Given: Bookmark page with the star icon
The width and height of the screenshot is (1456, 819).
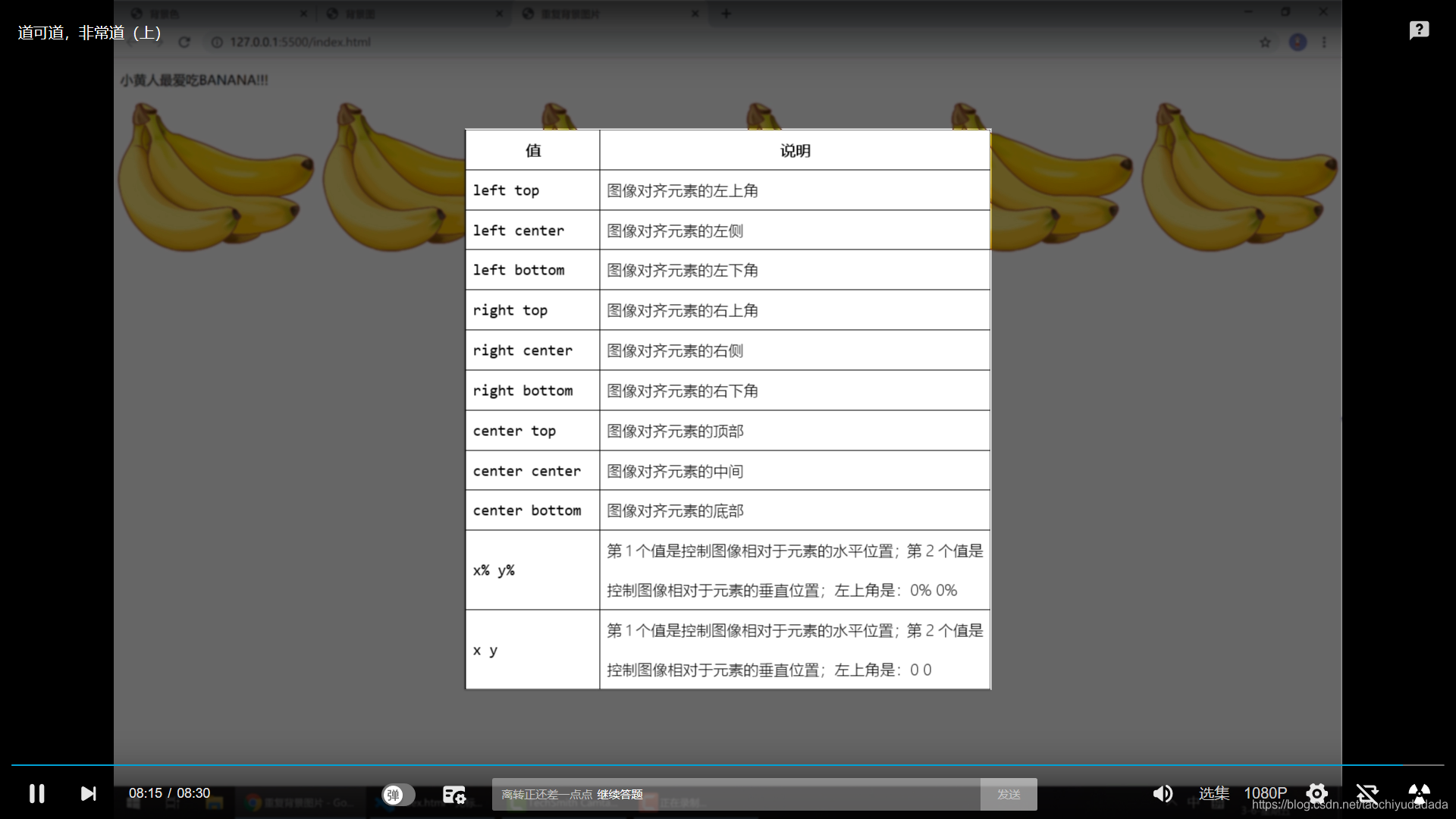Looking at the screenshot, I should pyautogui.click(x=1265, y=42).
